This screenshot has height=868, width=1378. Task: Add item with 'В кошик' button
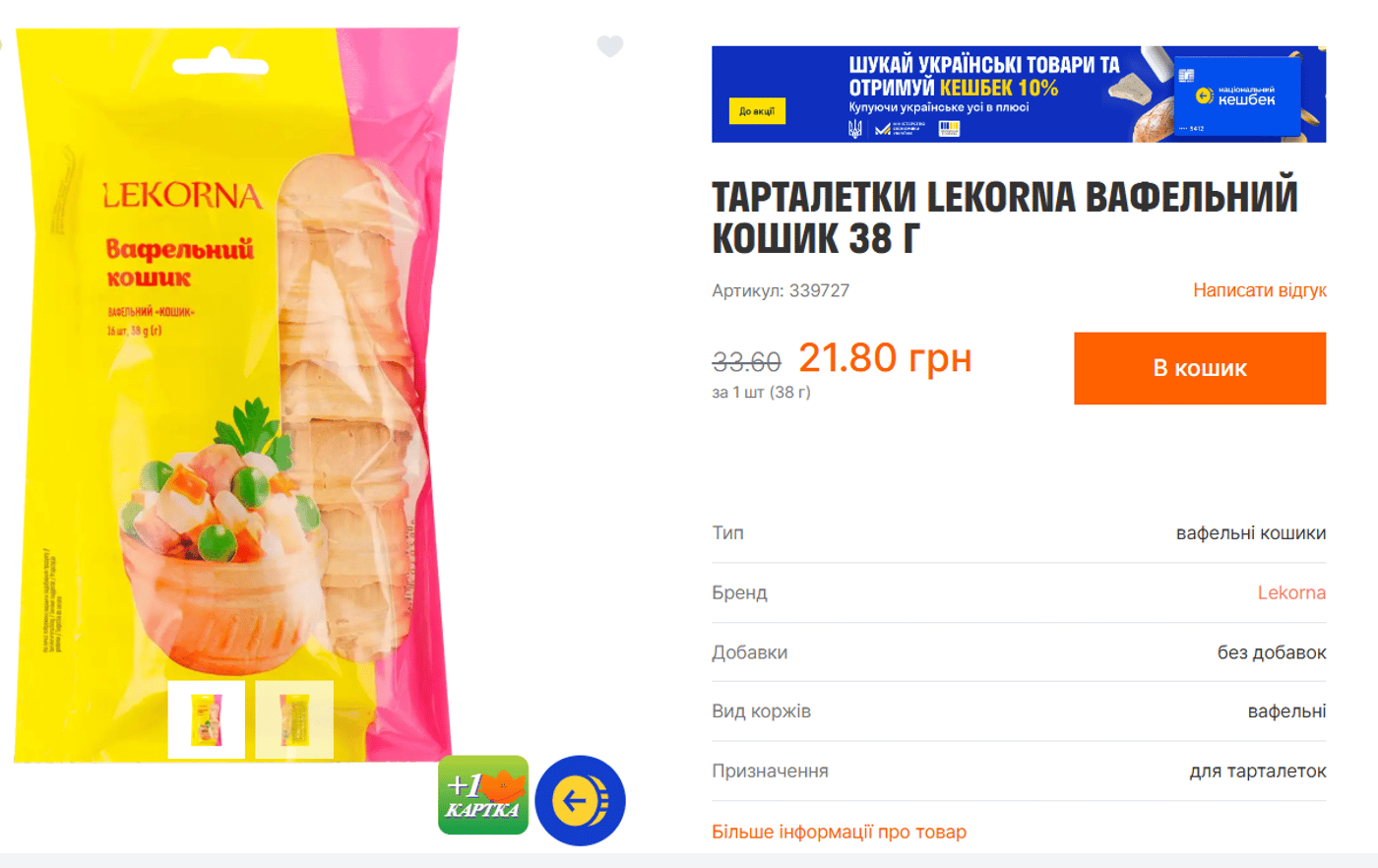pos(1200,368)
